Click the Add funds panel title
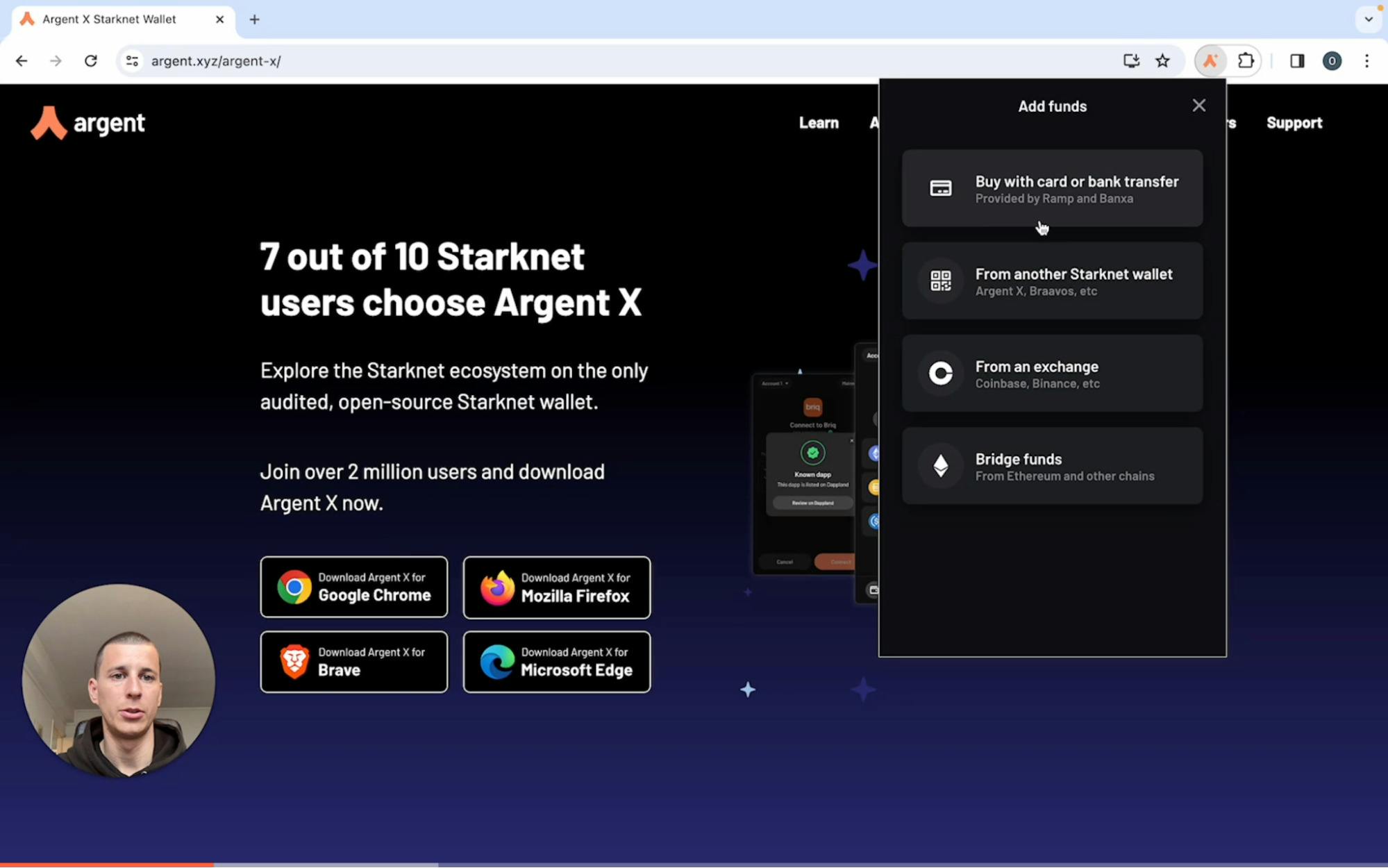This screenshot has height=868, width=1388. click(x=1052, y=106)
